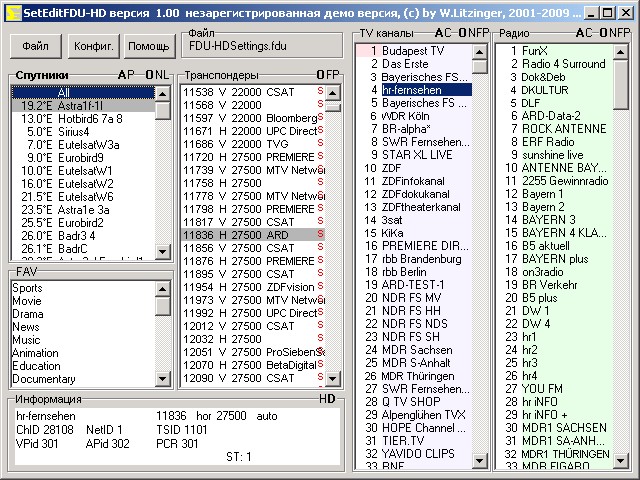Click VPid 301 value in information panel
This screenshot has width=640, height=480.
click(37, 444)
